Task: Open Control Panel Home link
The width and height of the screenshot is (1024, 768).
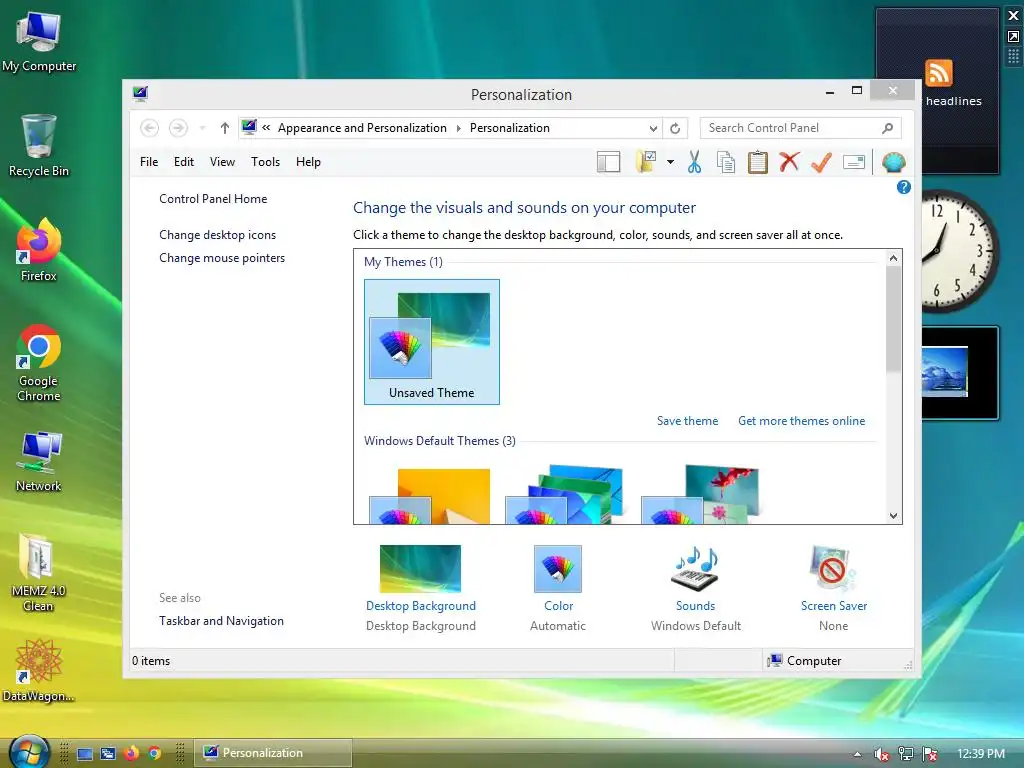Action: [x=213, y=199]
